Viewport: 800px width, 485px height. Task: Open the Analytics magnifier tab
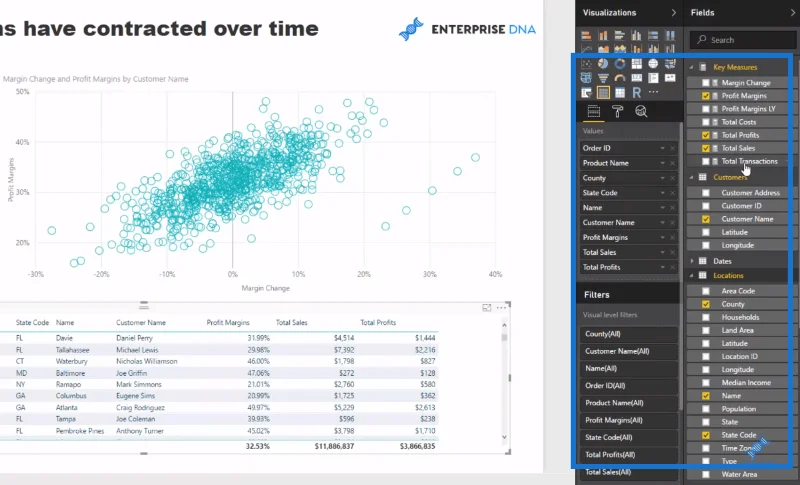641,111
